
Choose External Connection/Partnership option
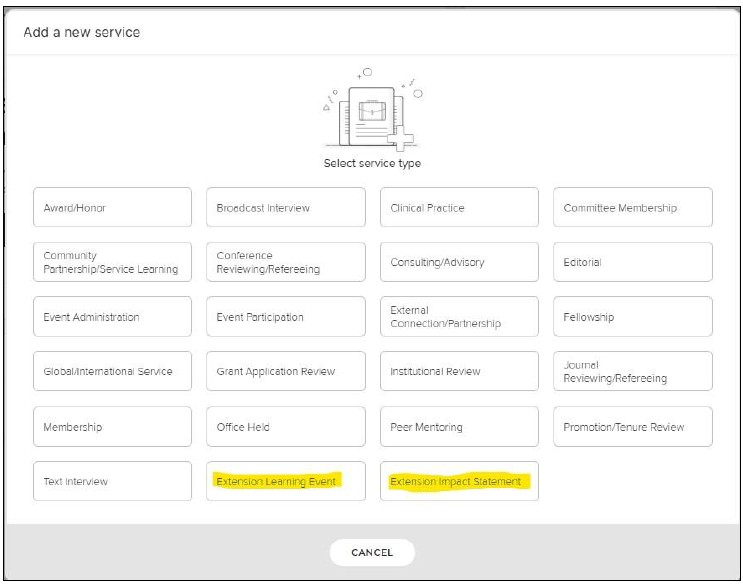point(459,317)
